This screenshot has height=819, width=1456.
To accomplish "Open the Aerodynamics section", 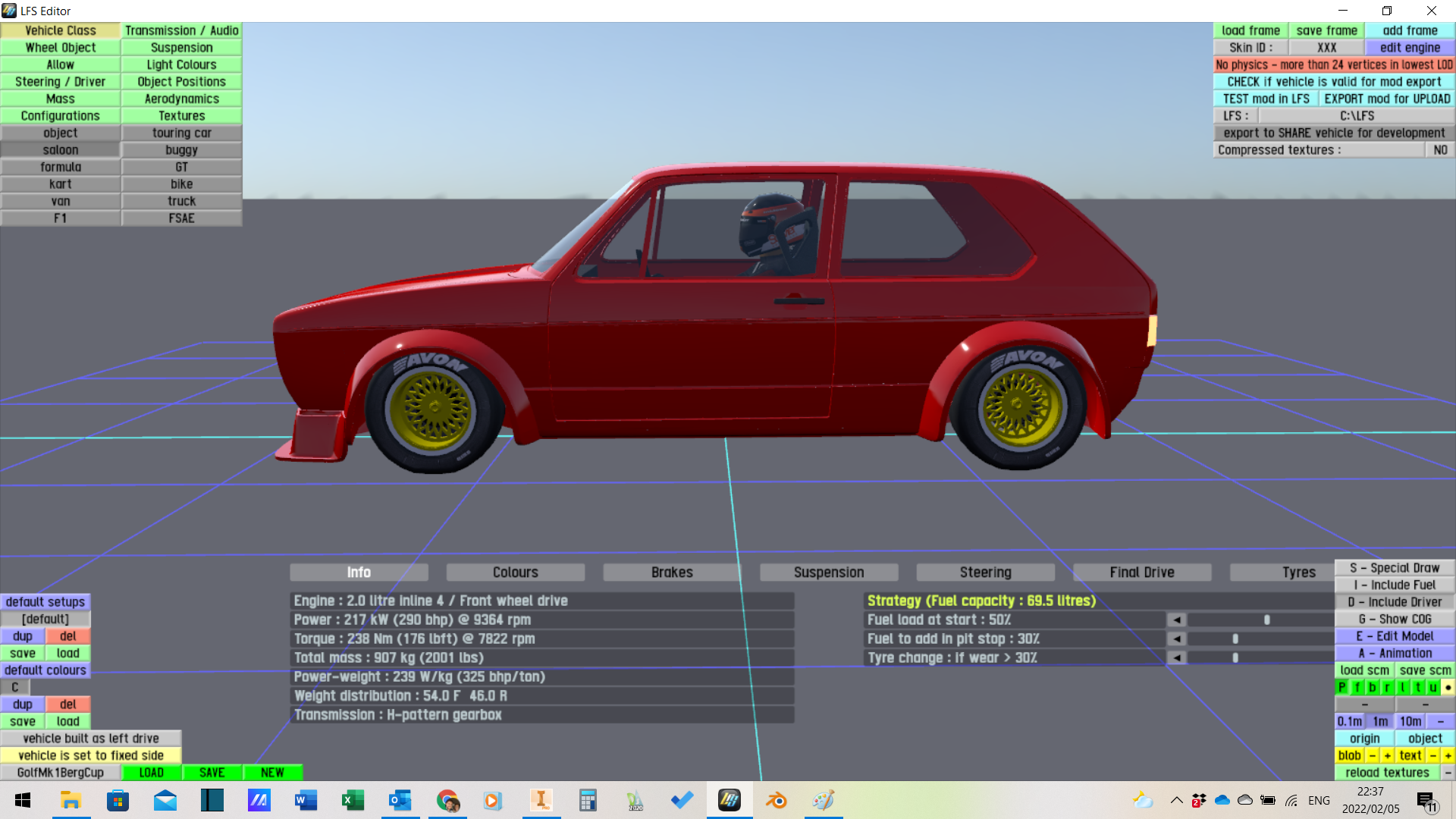I will tap(181, 99).
